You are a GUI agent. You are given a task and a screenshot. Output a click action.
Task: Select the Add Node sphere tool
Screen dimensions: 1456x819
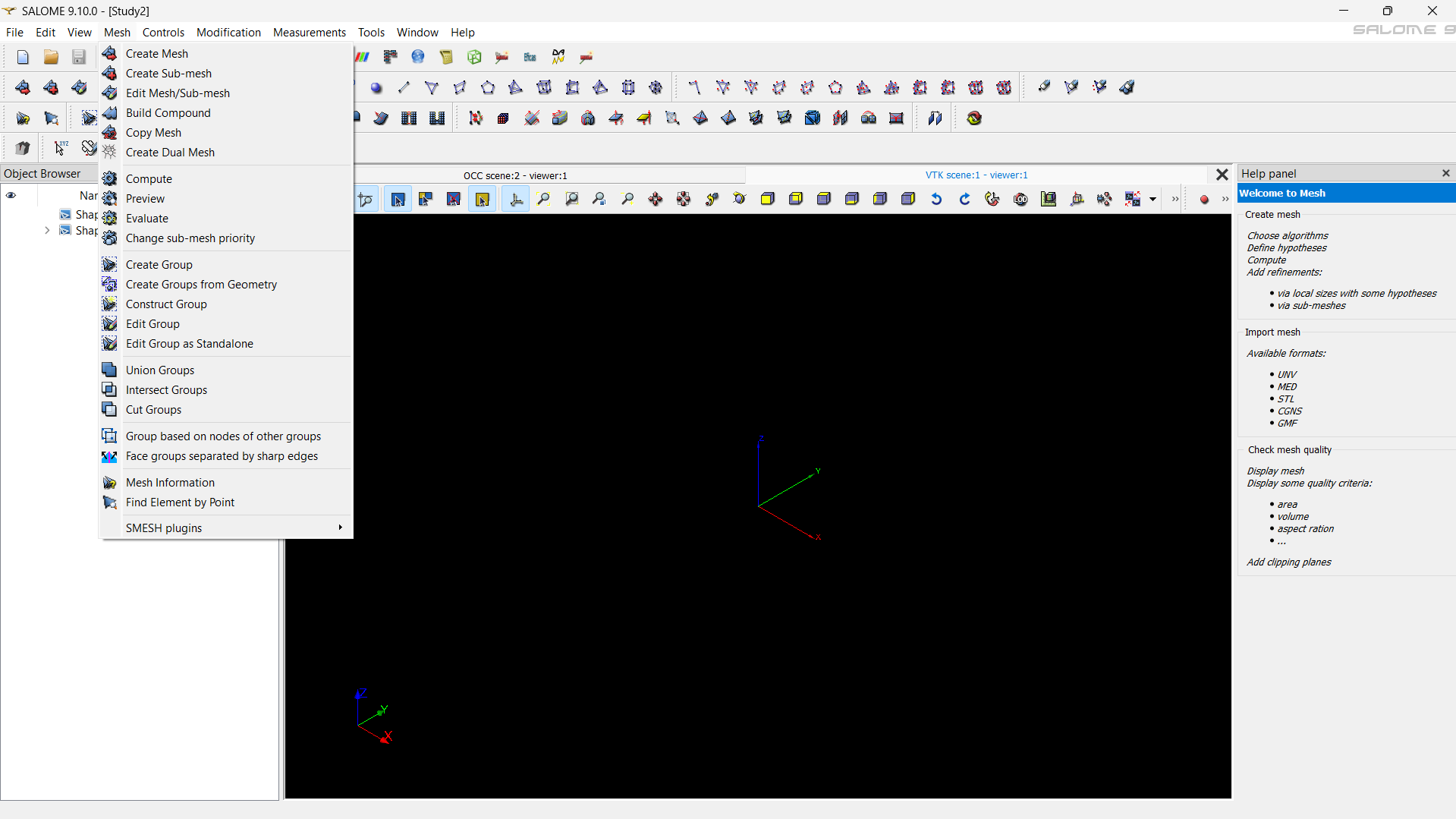coord(376,88)
